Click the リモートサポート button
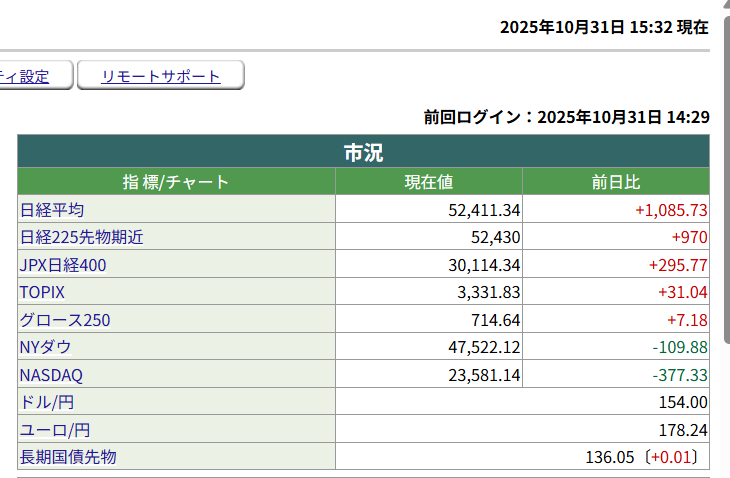 click(x=160, y=76)
